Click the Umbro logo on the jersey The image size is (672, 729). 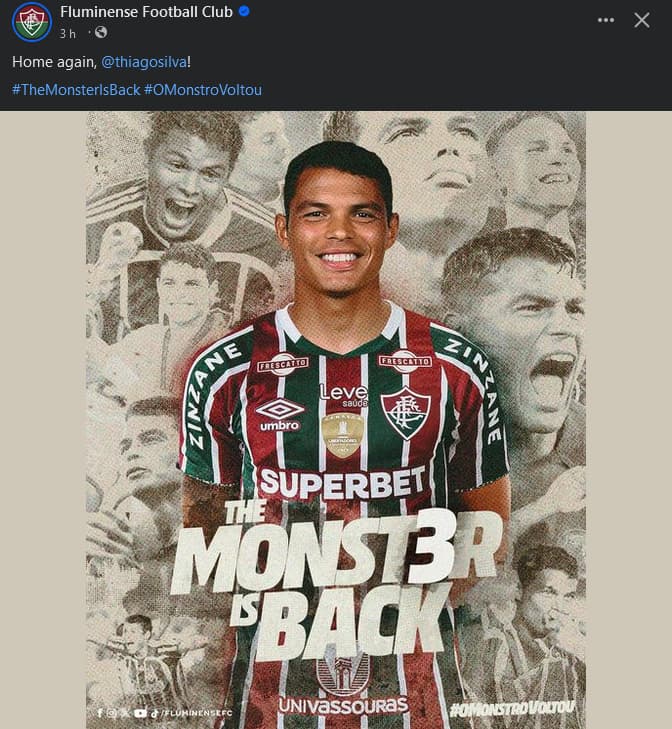click(x=280, y=415)
